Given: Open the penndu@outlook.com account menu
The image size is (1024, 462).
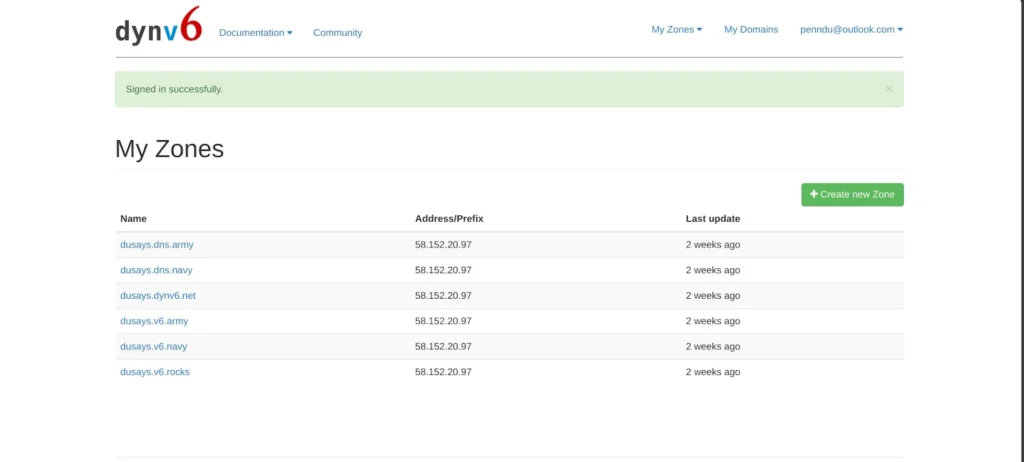Looking at the screenshot, I should 850,30.
